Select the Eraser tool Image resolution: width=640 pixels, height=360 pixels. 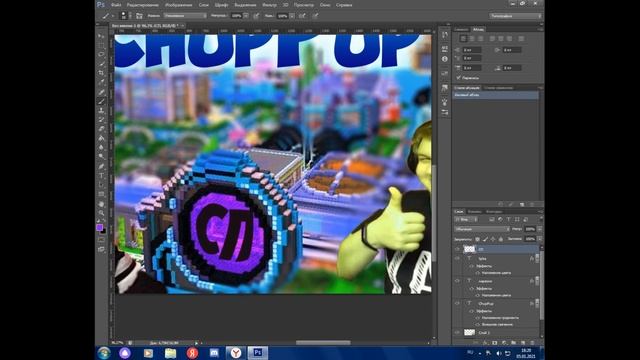tap(101, 129)
